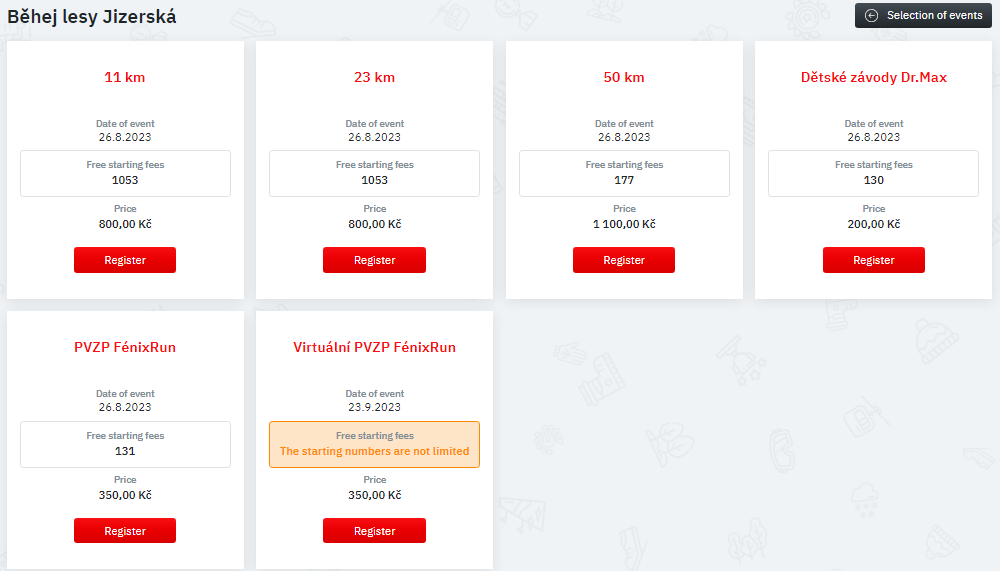Click the back arrow icon in Selection of events
The height and width of the screenshot is (571, 1000).
[871, 15]
